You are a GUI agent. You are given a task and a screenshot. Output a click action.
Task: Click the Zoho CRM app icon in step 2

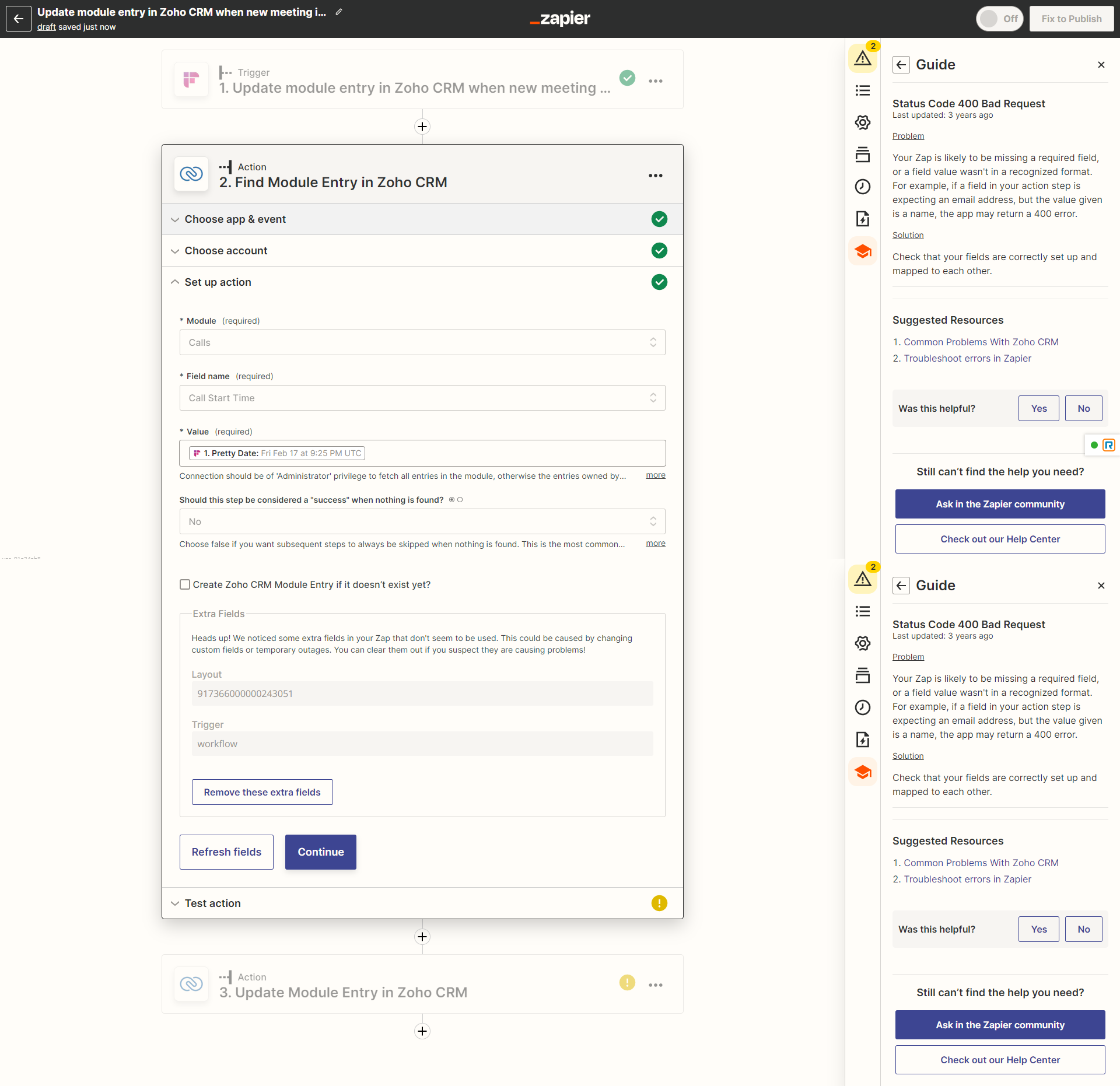[x=191, y=174]
